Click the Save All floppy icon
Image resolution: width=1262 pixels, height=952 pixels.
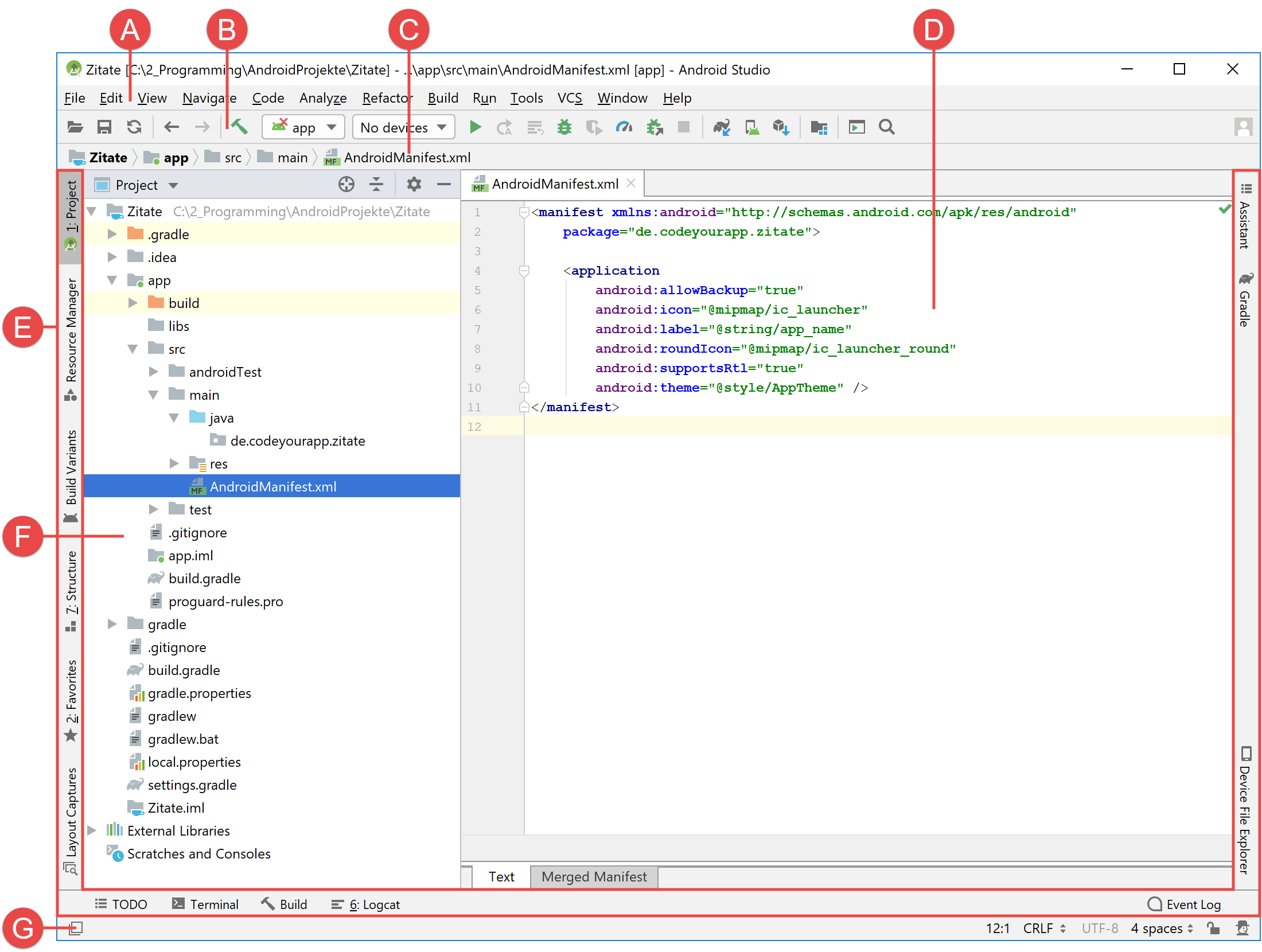click(104, 127)
